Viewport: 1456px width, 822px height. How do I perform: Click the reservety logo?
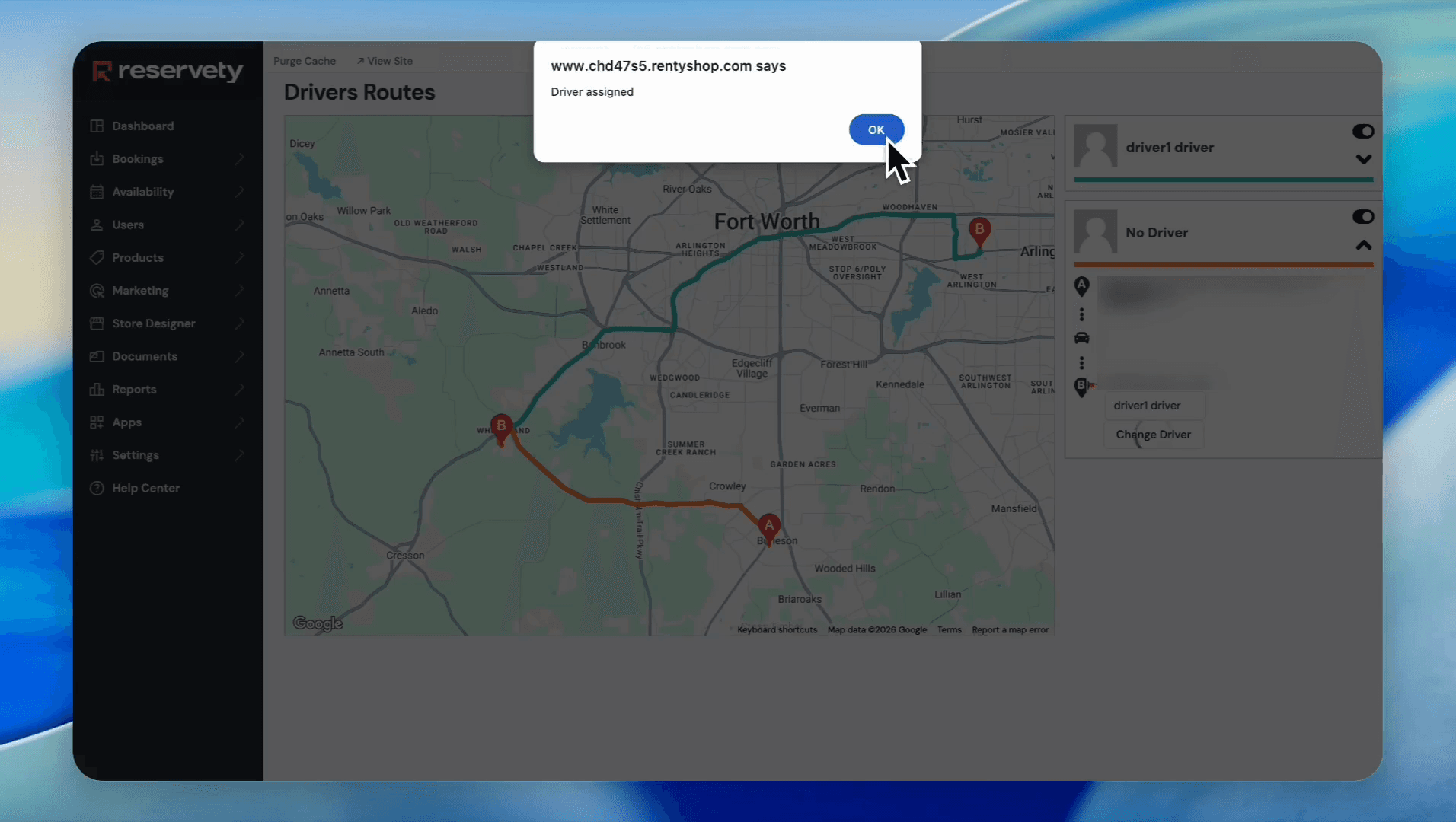pyautogui.click(x=168, y=71)
